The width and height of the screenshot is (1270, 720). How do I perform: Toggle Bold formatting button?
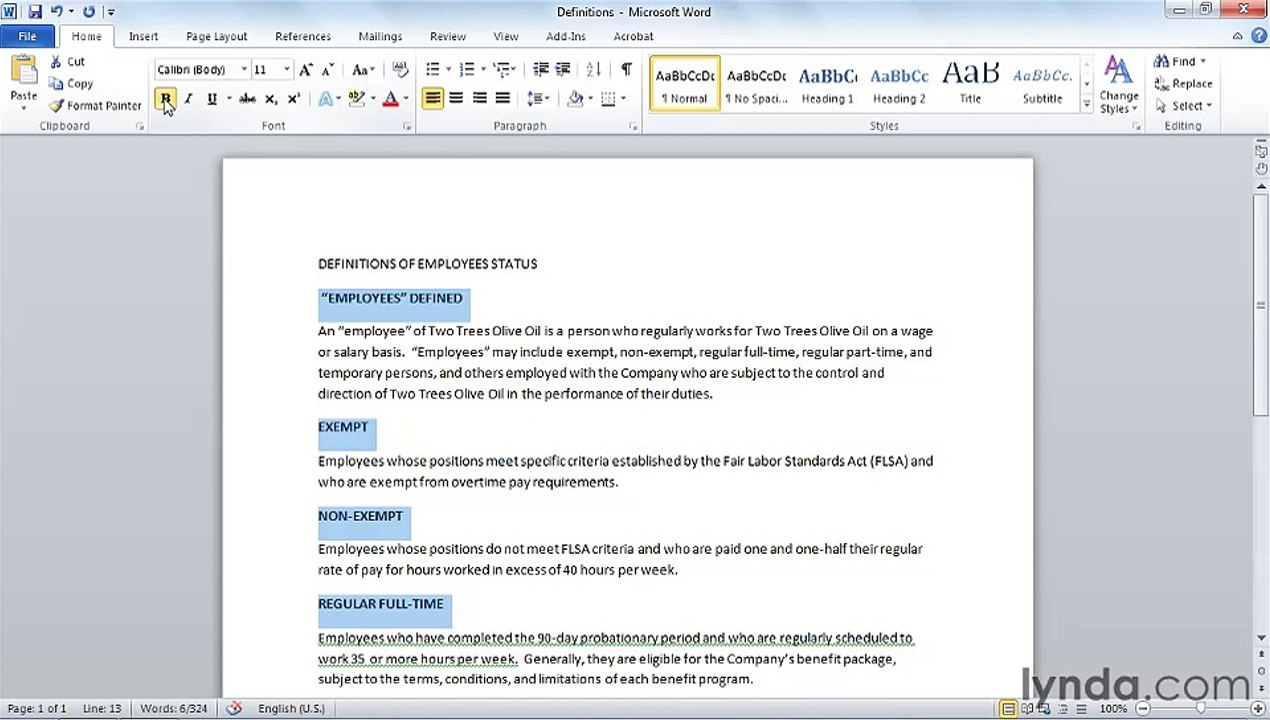pyautogui.click(x=165, y=99)
